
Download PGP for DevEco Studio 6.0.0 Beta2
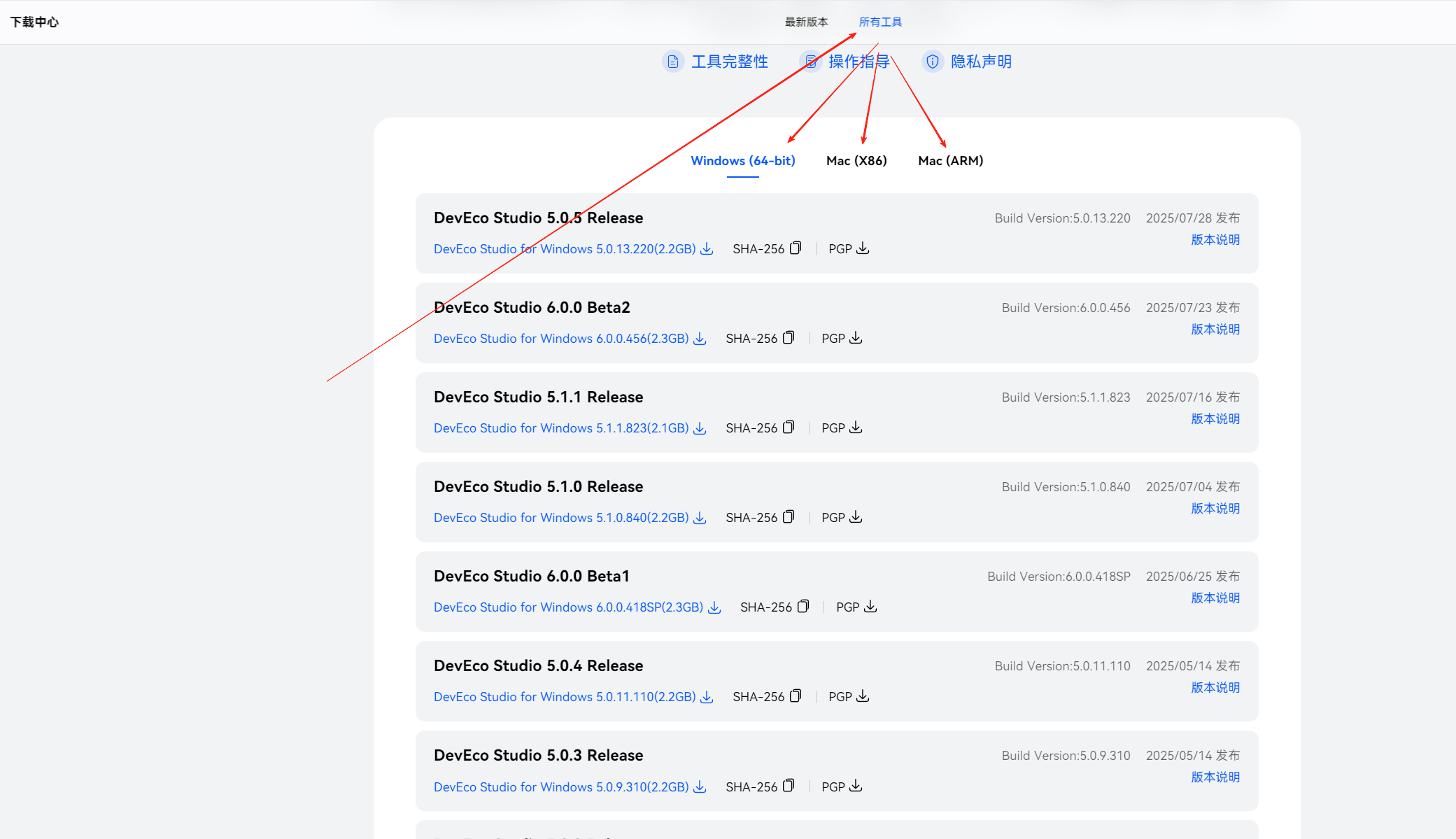point(856,338)
